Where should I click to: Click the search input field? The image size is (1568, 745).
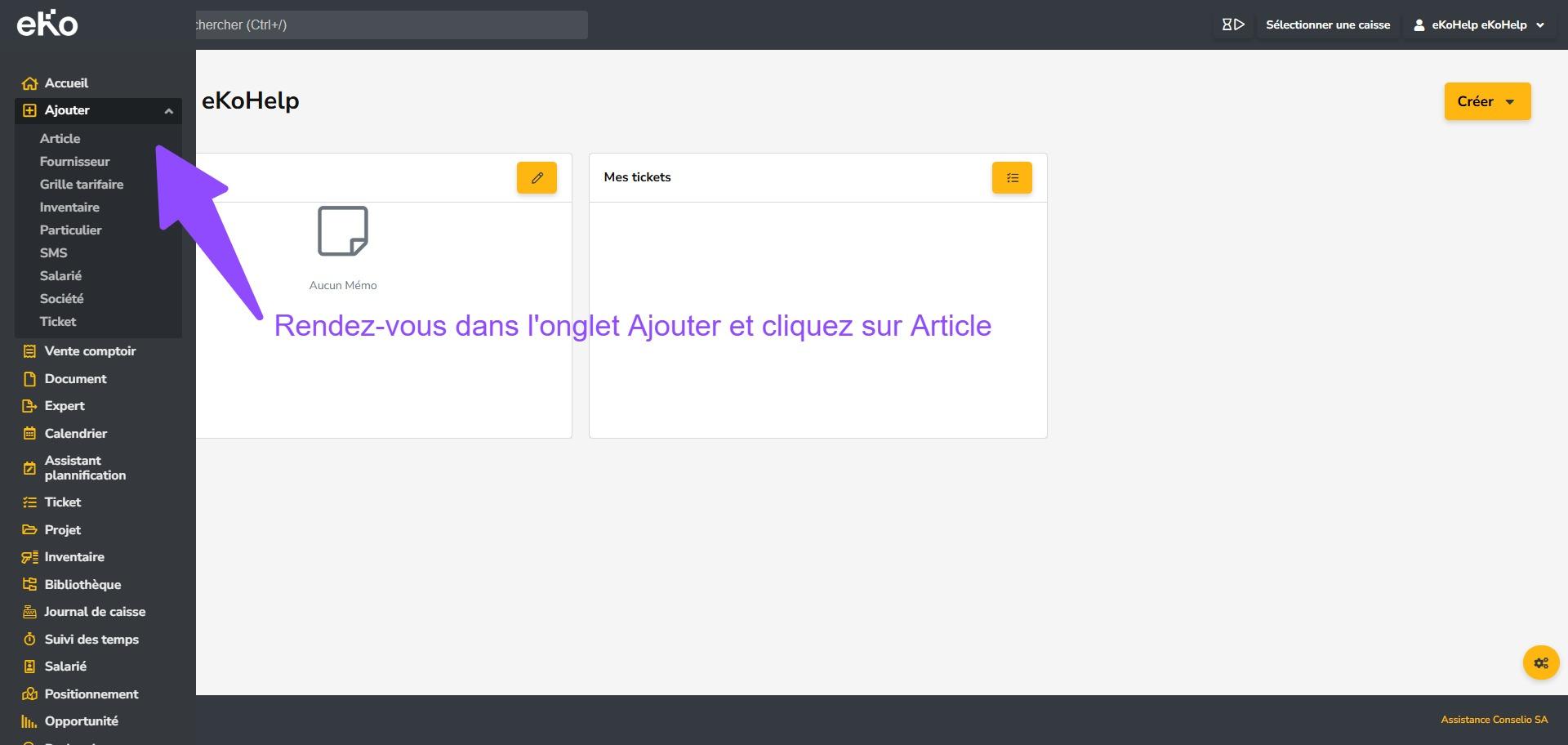click(390, 25)
